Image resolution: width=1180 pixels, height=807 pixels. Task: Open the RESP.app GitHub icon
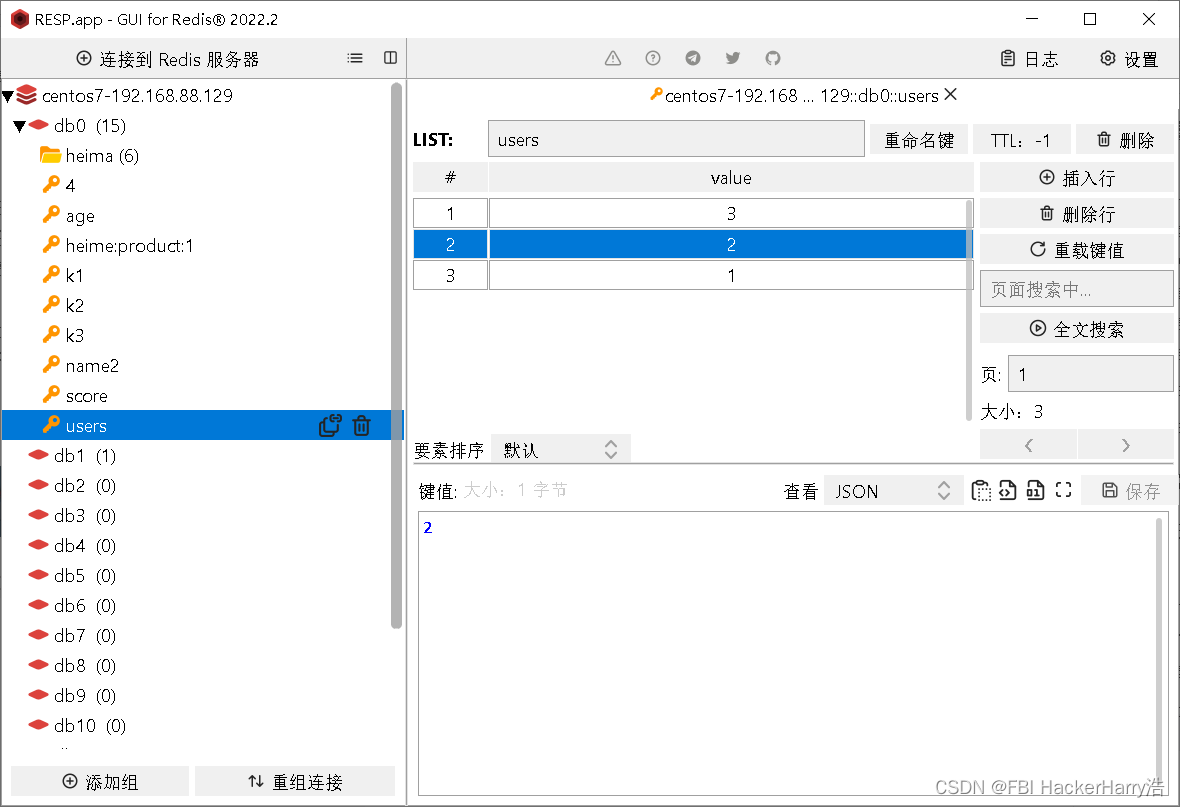(x=772, y=58)
